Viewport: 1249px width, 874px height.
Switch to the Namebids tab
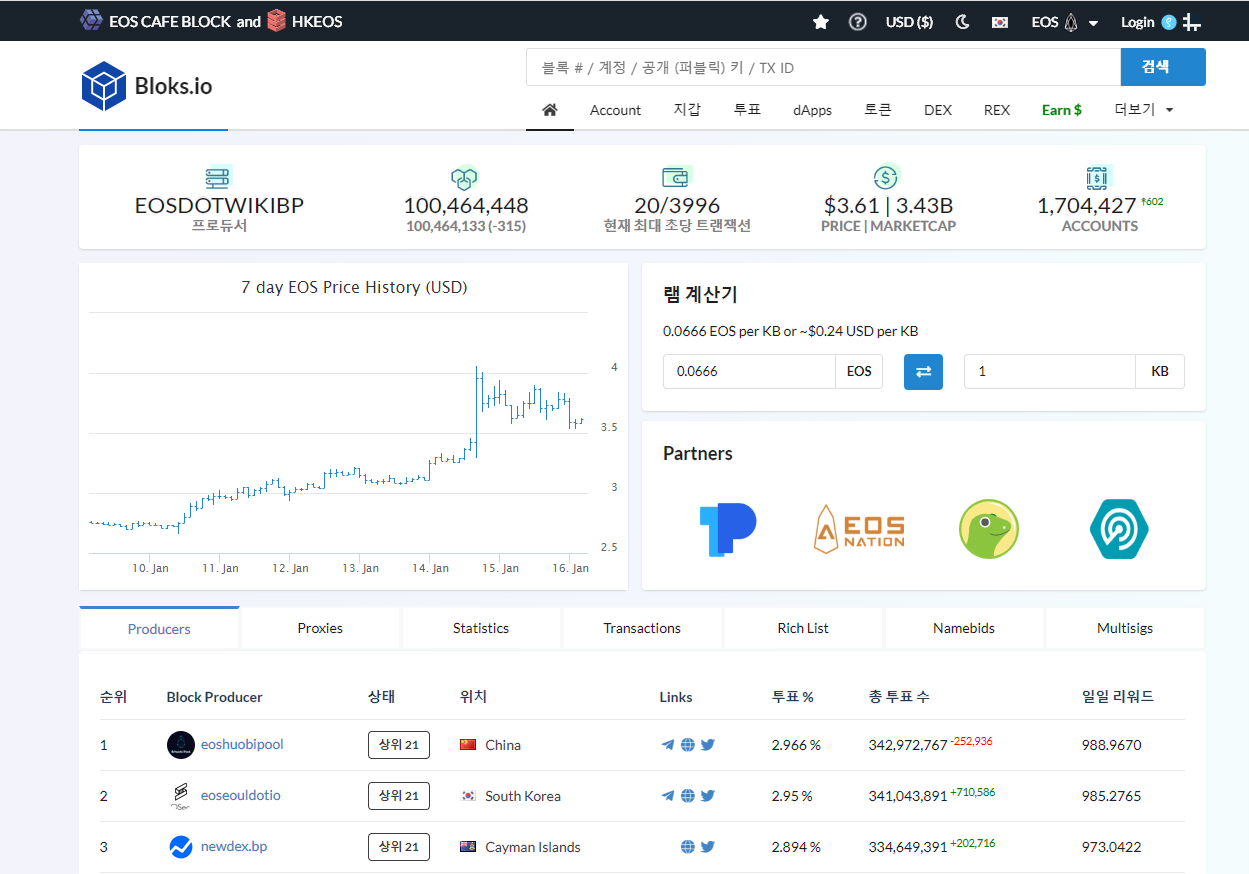click(964, 628)
